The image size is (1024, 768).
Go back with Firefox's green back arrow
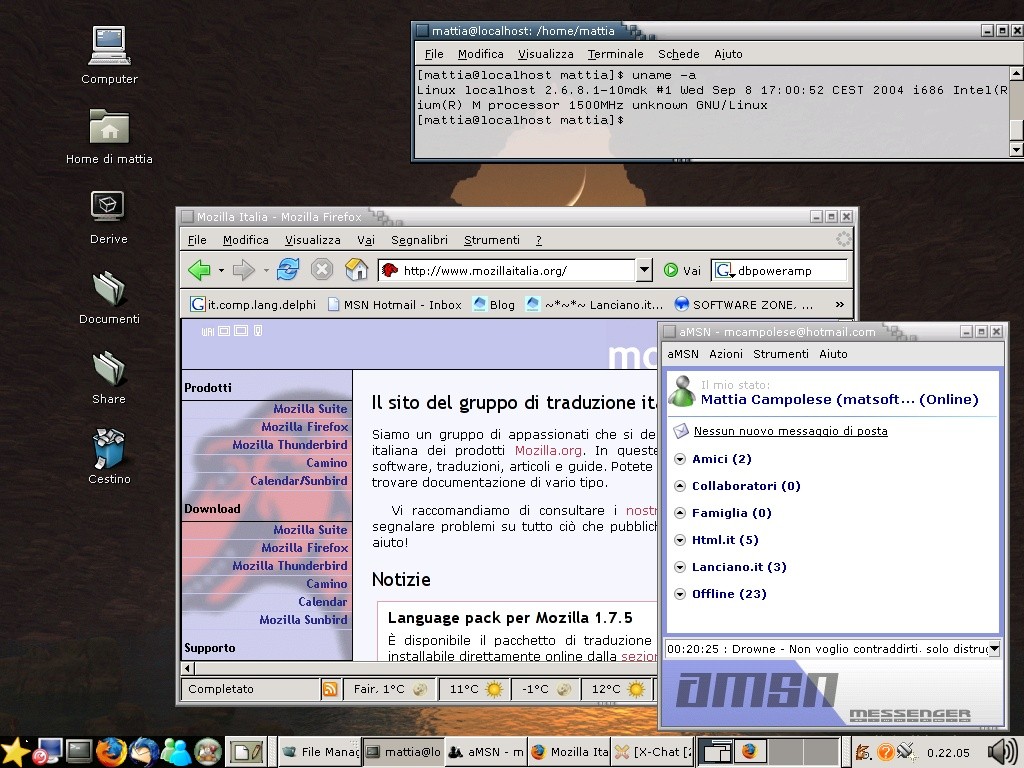coord(199,270)
